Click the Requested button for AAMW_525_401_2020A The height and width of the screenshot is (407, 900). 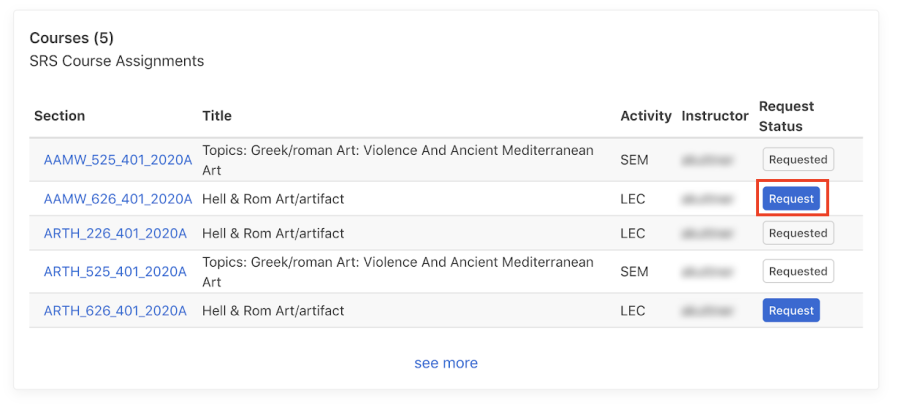point(798,159)
